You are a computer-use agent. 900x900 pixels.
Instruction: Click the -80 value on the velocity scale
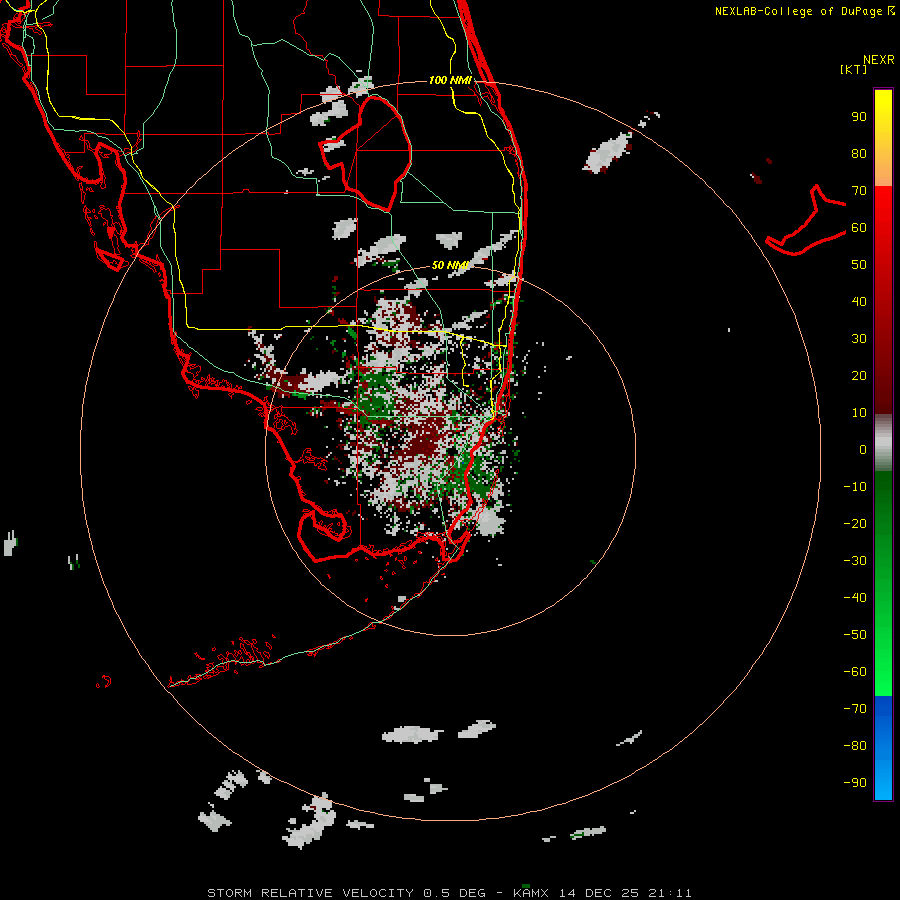coord(855,746)
